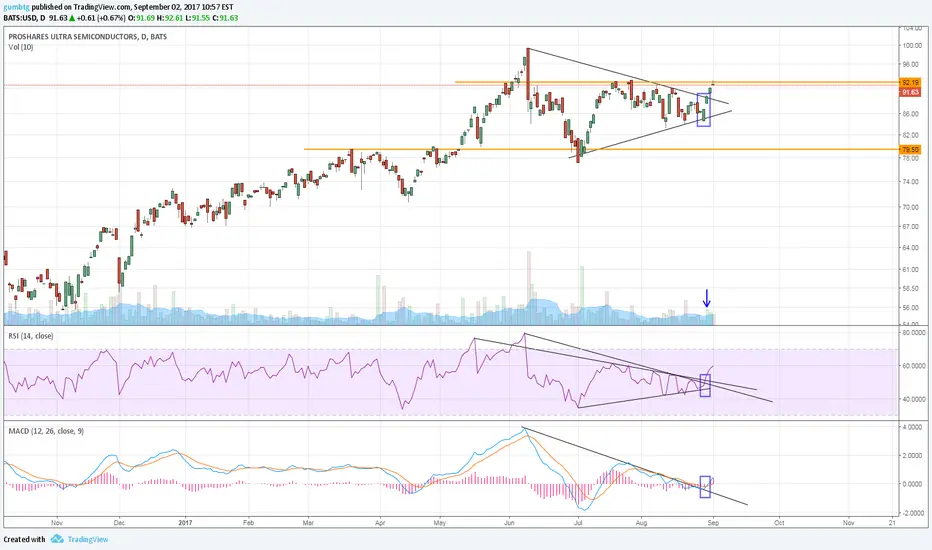Click the 61.00 price axis label
This screenshot has height=550, width=932.
[x=911, y=270]
